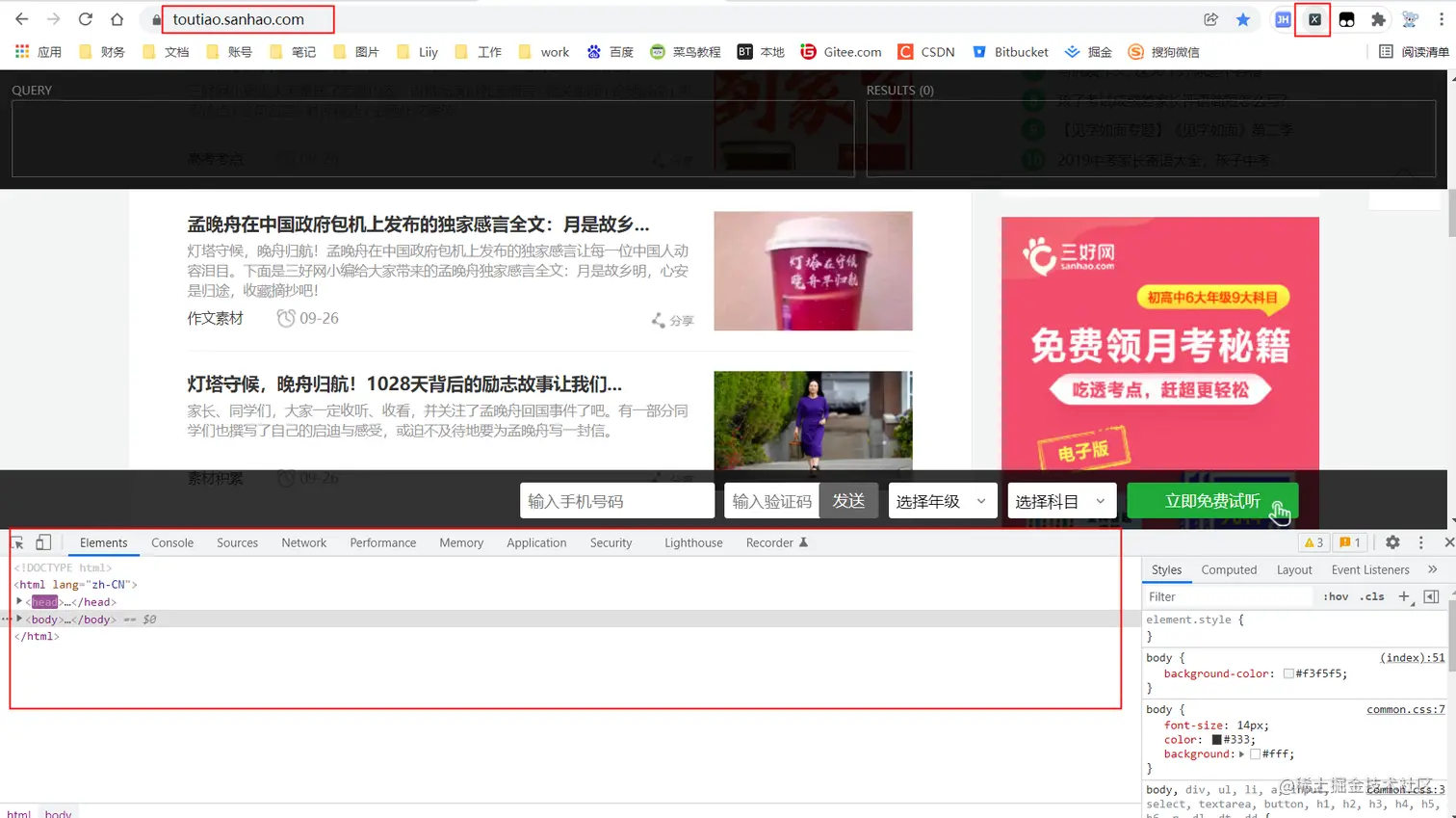
Task: Open the Gitee.com bookmark
Action: pyautogui.click(x=841, y=52)
